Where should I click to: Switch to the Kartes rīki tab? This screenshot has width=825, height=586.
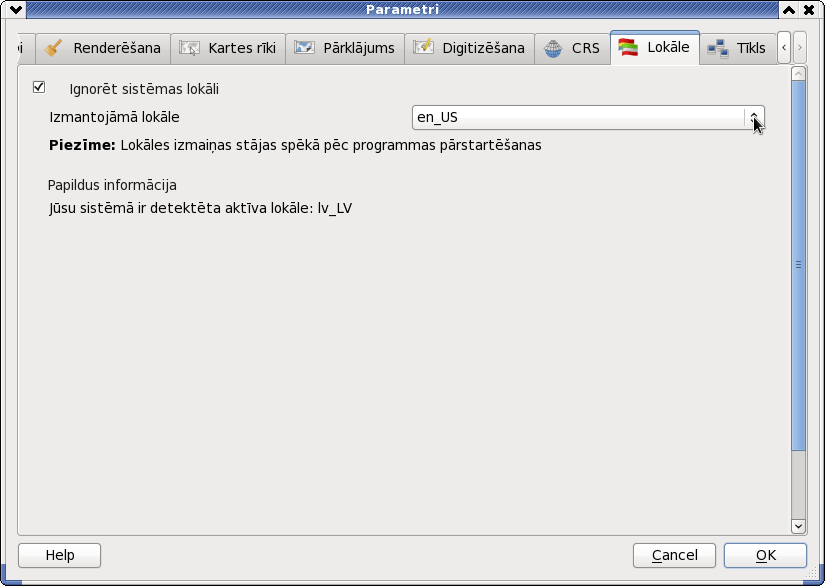(228, 48)
